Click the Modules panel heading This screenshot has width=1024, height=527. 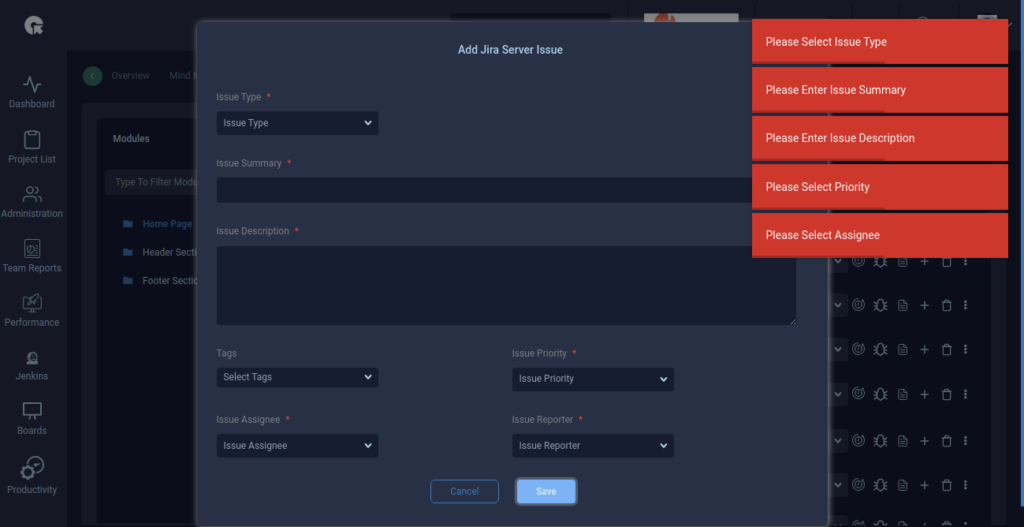(131, 138)
